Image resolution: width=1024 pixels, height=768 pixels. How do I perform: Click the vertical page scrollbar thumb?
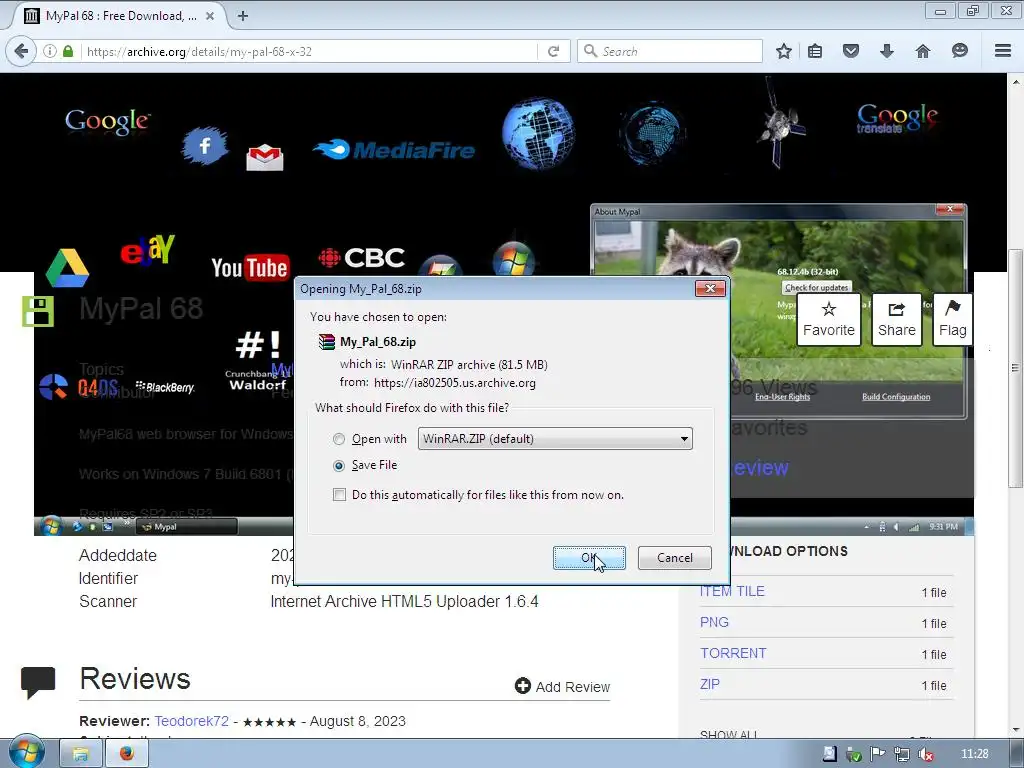click(1015, 368)
